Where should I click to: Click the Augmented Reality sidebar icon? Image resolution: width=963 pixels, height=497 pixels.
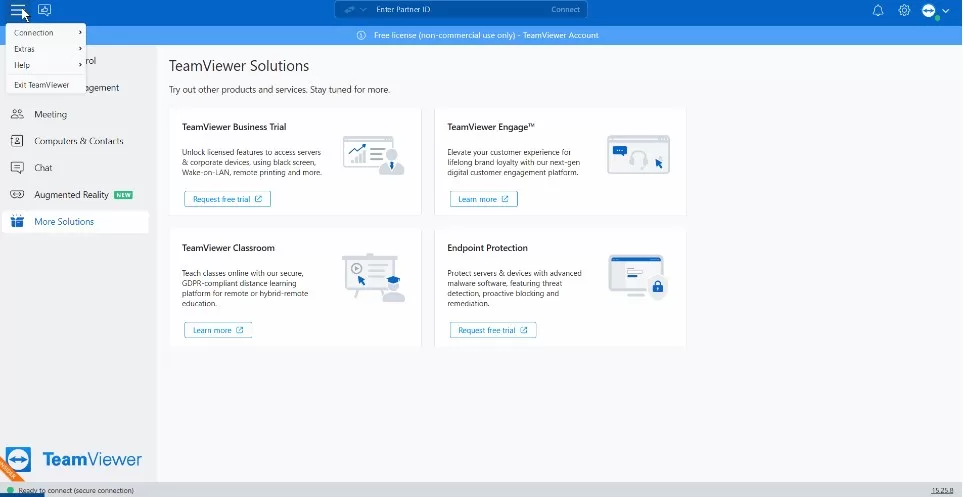tap(17, 195)
